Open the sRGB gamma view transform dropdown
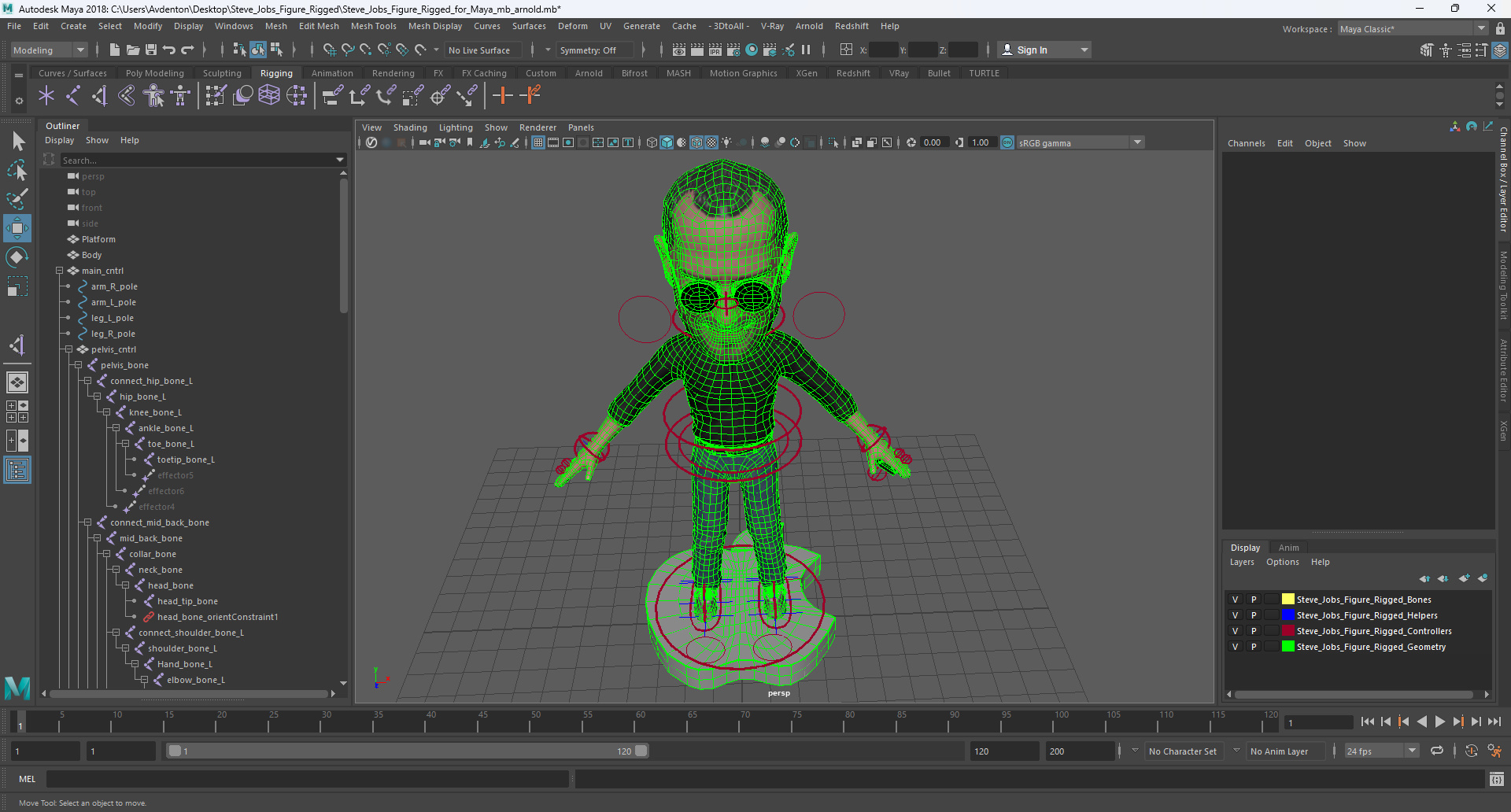This screenshot has height=812, width=1511. click(1079, 142)
